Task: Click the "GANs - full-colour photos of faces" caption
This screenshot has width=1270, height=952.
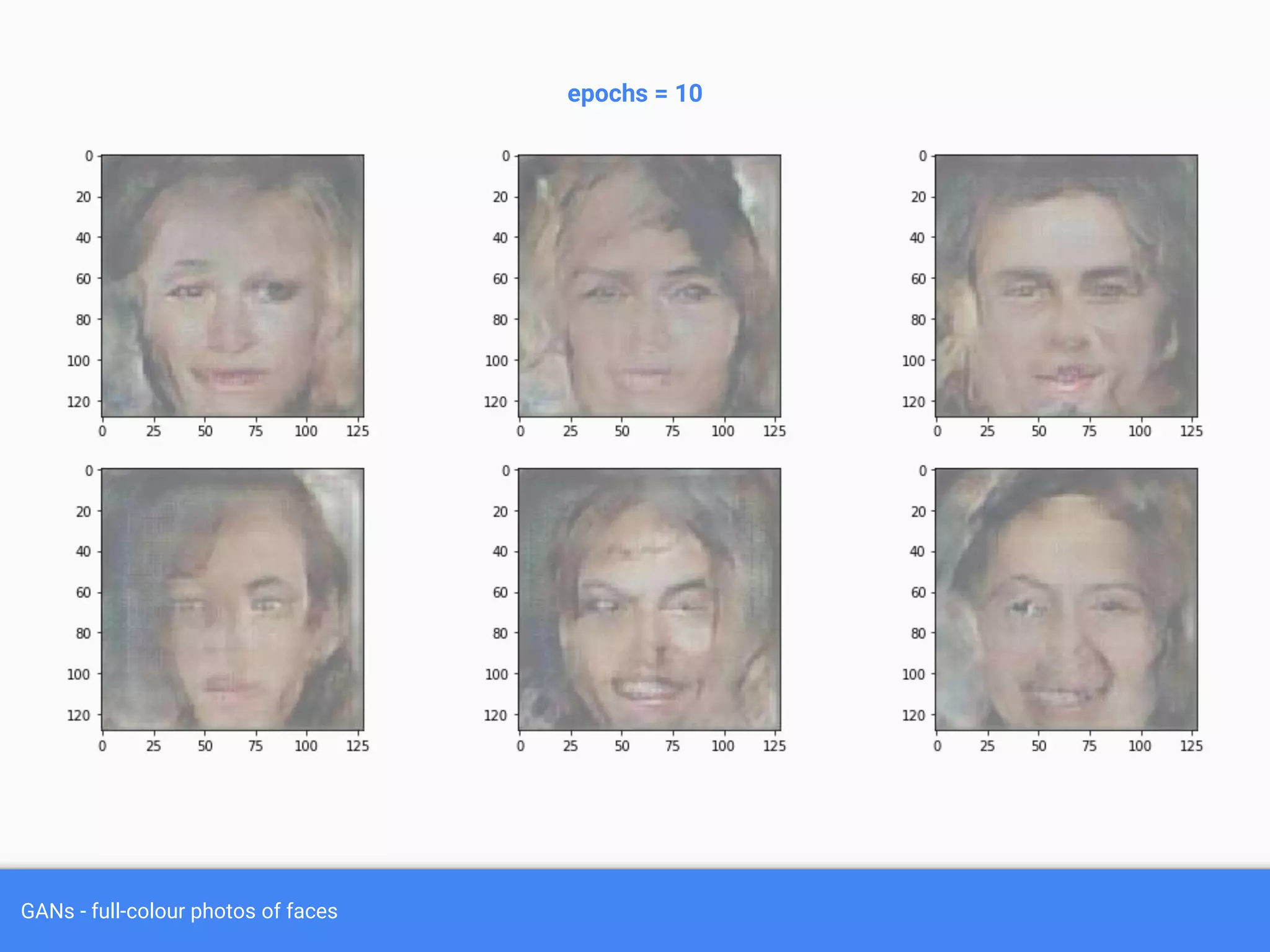Action: coord(179,911)
